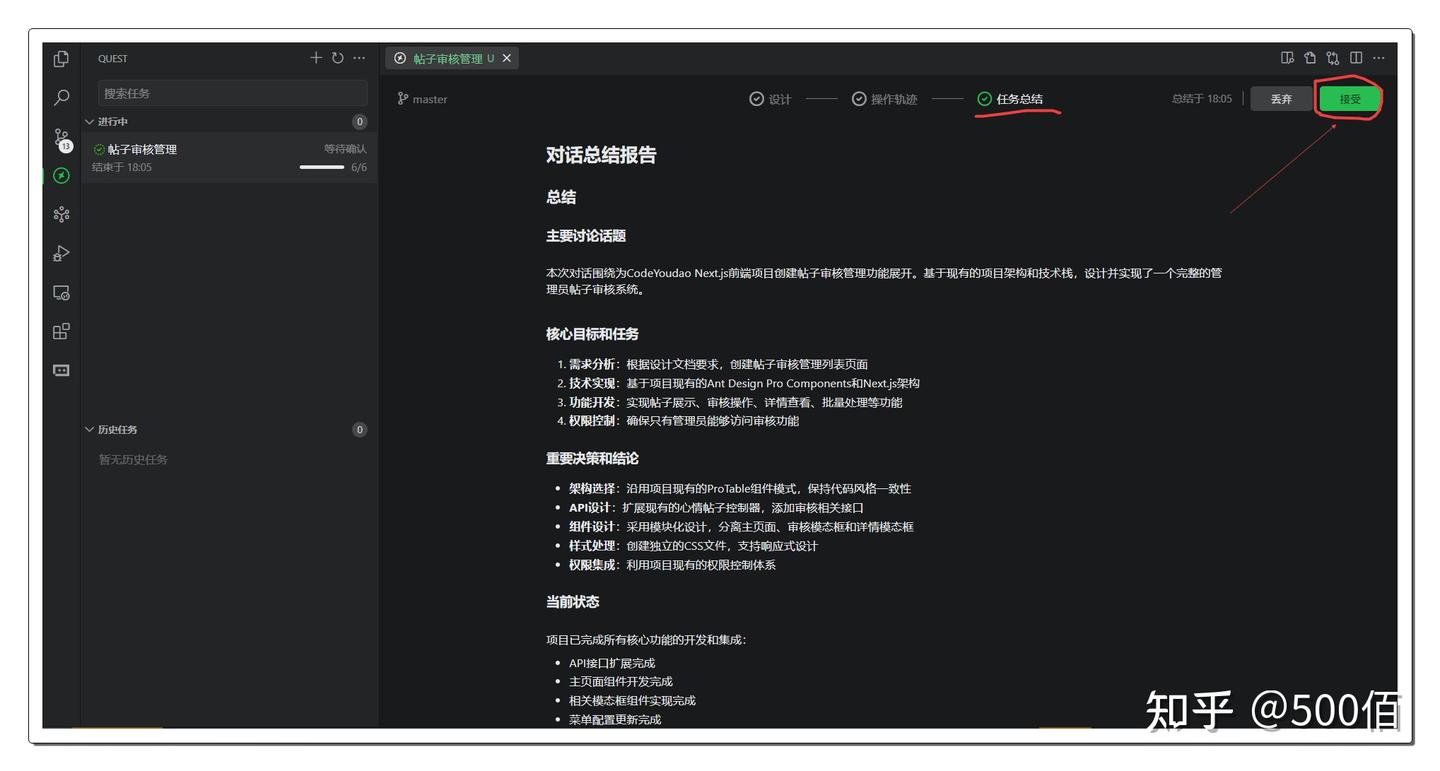The width and height of the screenshot is (1440, 771).
Task: Open the QUEST panel more actions menu
Action: (360, 57)
